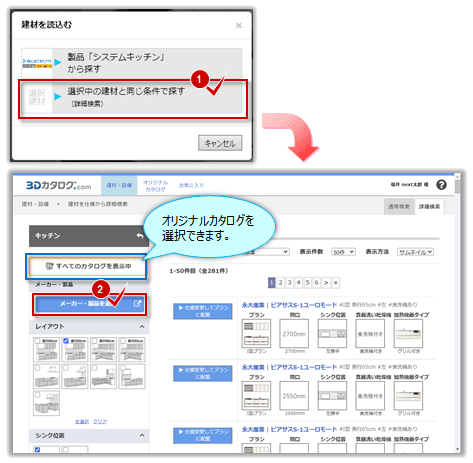Click the catalog icon in すべてのカタログを表示中

coord(49,266)
